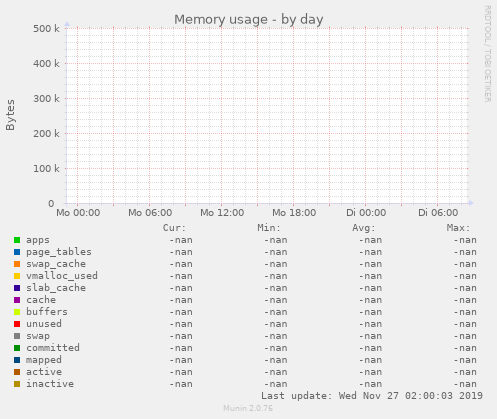Click the Min value for mapped
497x419 pixels.
(275, 360)
